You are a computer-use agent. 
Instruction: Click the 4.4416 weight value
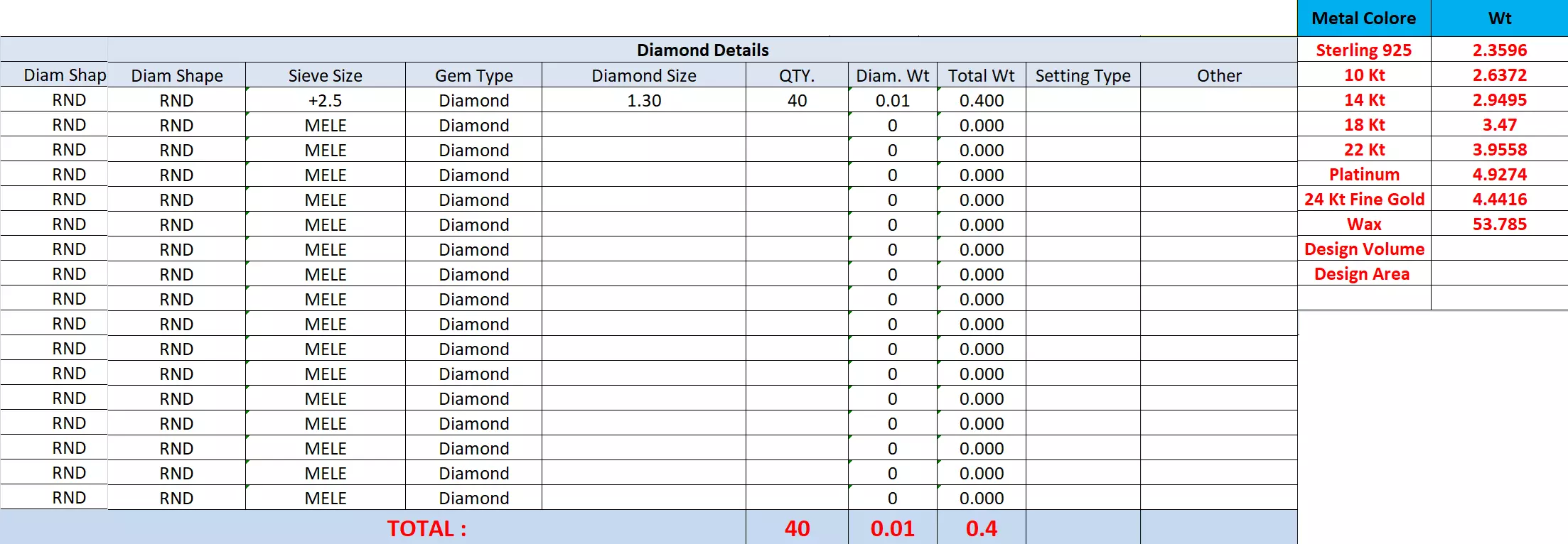click(1500, 199)
